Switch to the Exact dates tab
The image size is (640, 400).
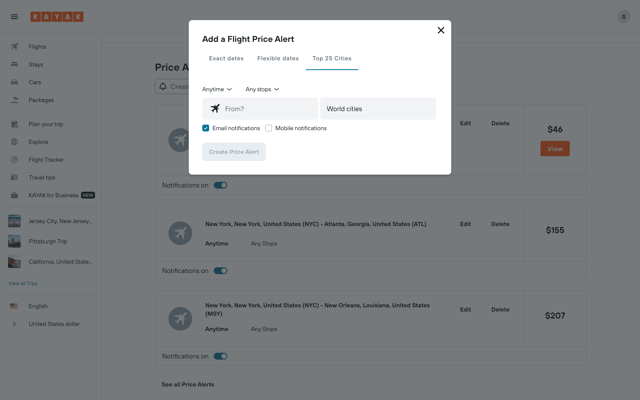tap(226, 58)
